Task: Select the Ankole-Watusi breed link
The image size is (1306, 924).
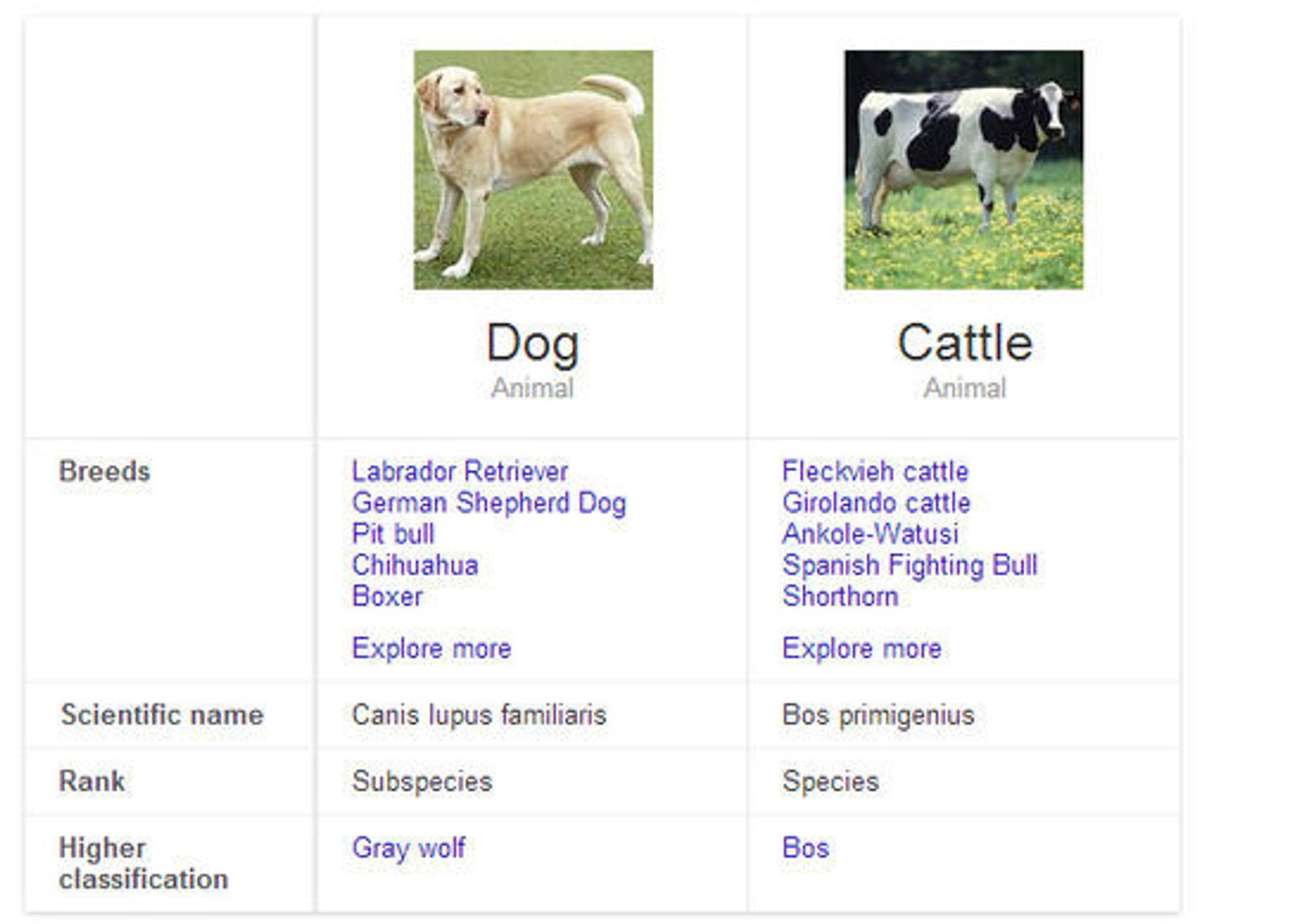Action: [870, 534]
